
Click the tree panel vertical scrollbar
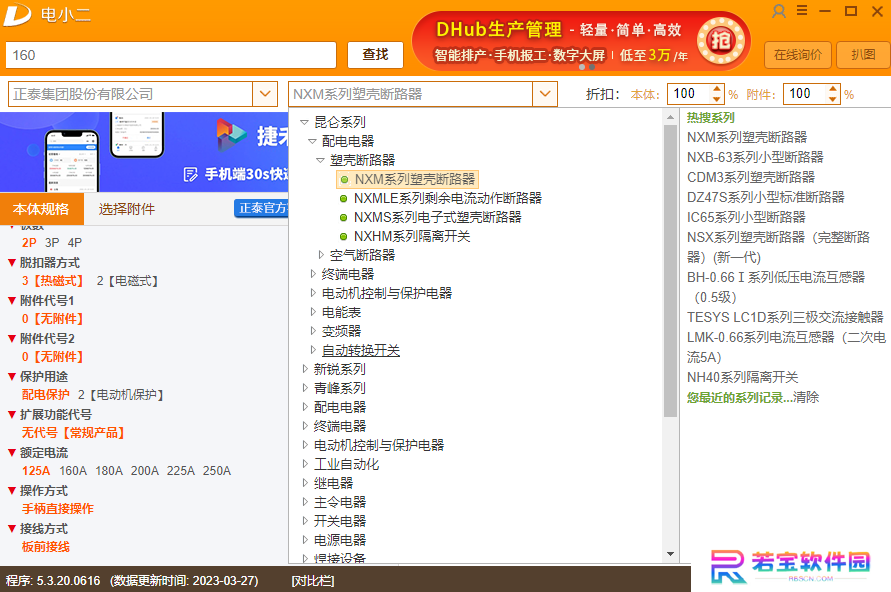point(670,335)
